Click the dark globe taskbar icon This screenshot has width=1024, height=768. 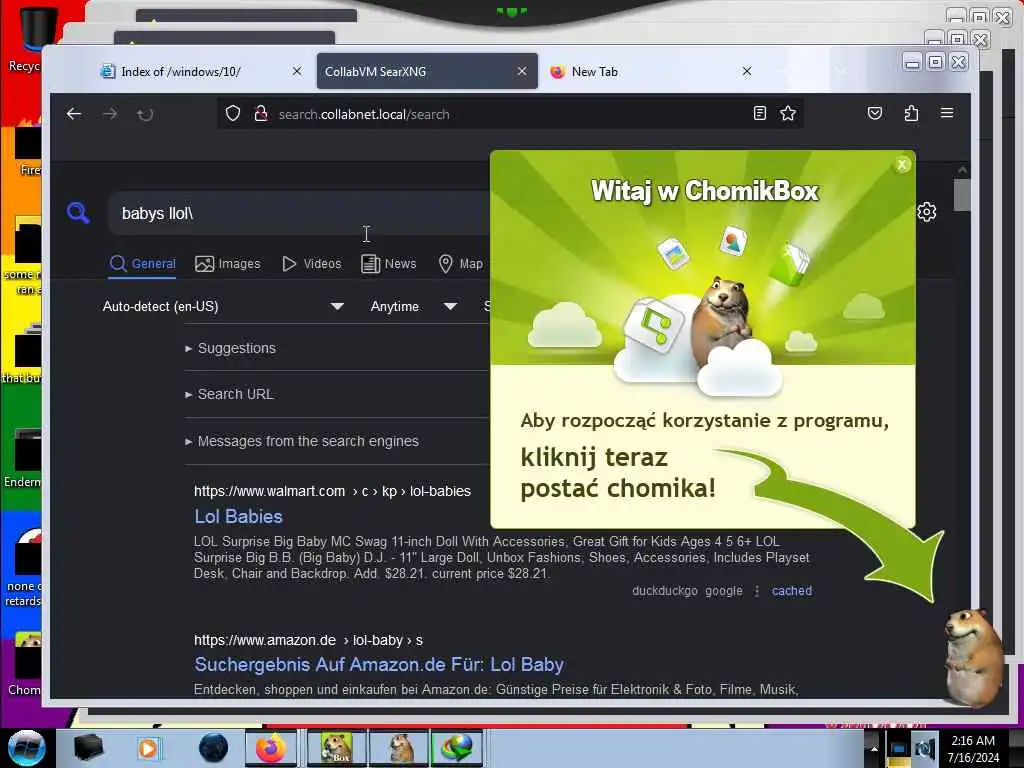[x=213, y=748]
